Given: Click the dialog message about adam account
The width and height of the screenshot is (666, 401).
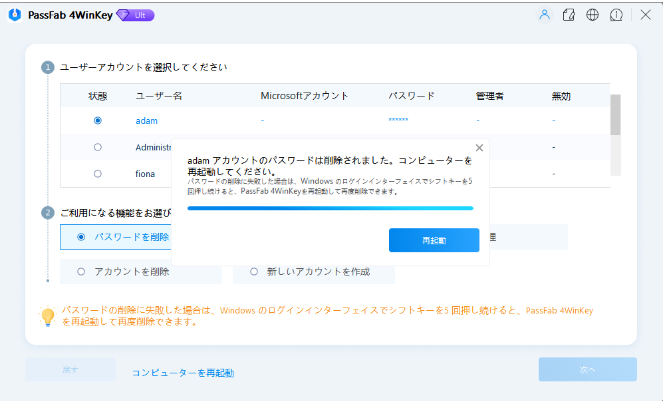Looking at the screenshot, I should [330, 166].
